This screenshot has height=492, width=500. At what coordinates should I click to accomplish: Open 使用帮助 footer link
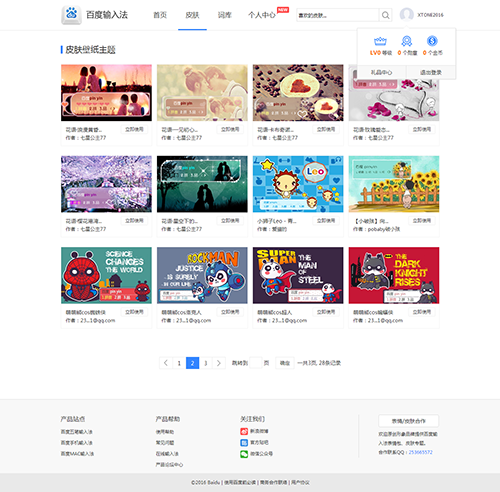pyautogui.click(x=165, y=432)
